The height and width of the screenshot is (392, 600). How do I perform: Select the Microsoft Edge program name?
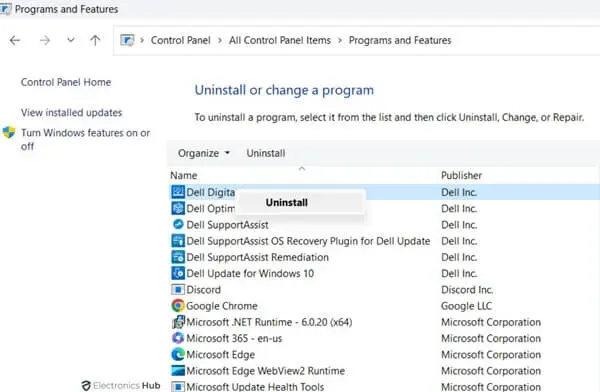pyautogui.click(x=220, y=355)
